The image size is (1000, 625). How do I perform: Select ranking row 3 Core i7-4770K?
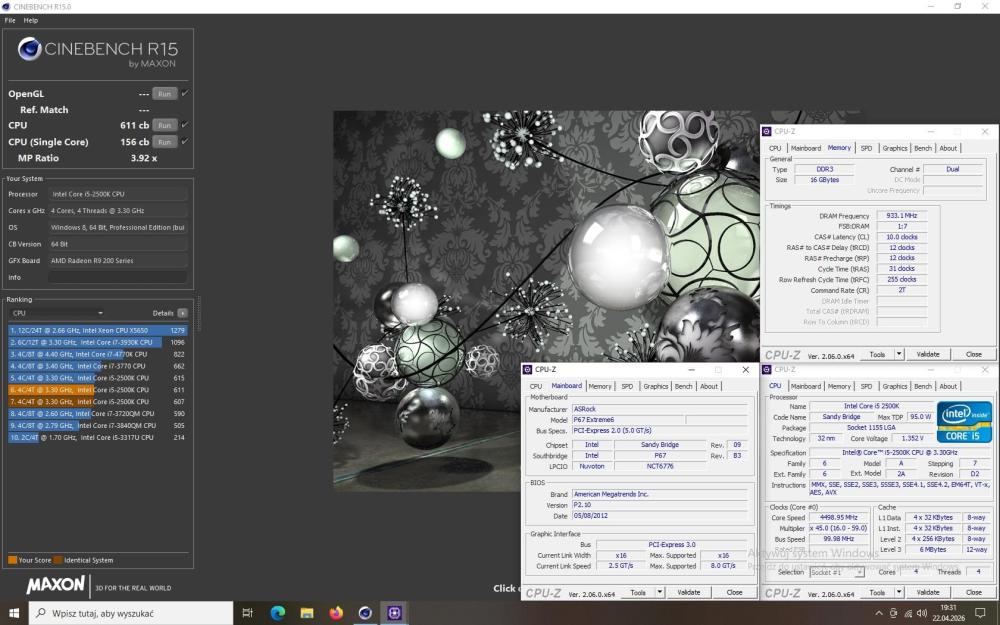[x=98, y=354]
